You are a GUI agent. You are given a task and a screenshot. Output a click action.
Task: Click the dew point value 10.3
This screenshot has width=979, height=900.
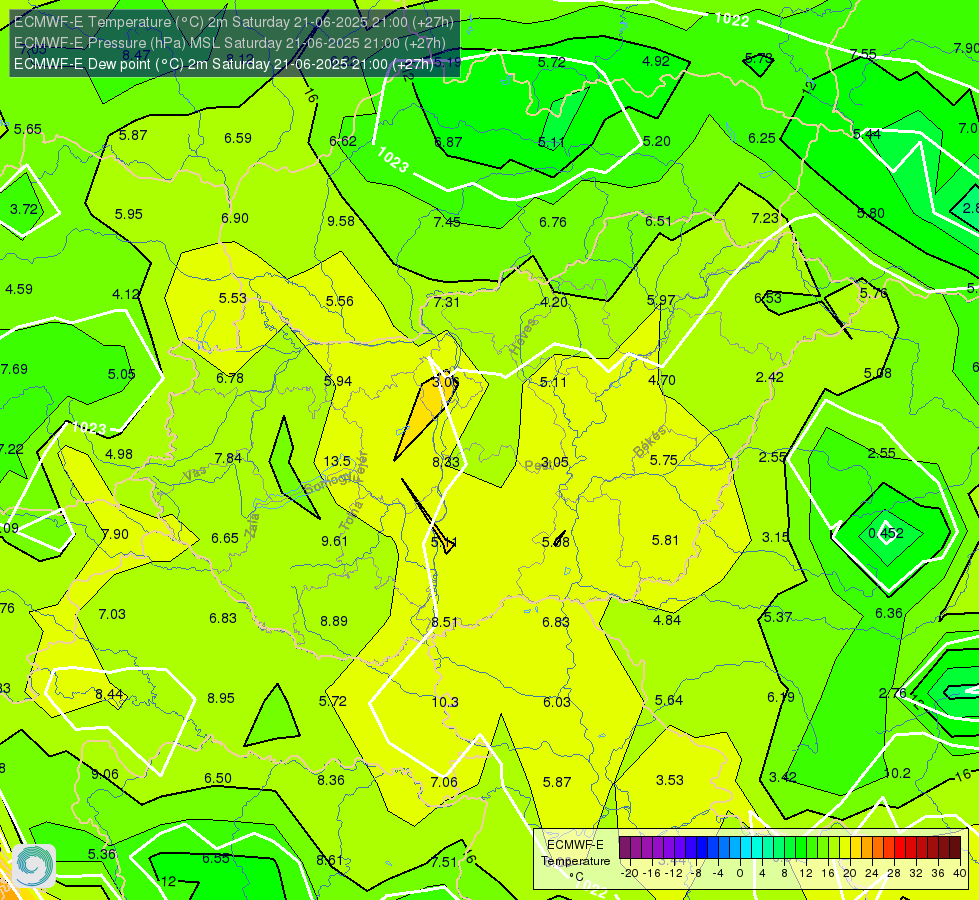pos(445,702)
